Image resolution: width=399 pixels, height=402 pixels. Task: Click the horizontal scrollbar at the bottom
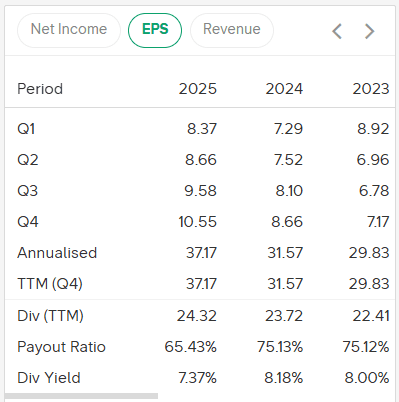pyautogui.click(x=81, y=396)
